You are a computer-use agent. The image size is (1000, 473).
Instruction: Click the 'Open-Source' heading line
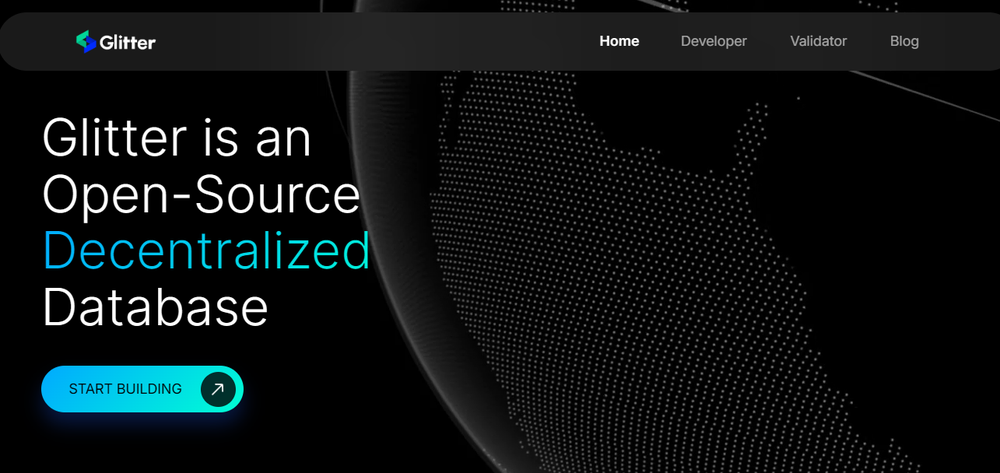(x=202, y=195)
